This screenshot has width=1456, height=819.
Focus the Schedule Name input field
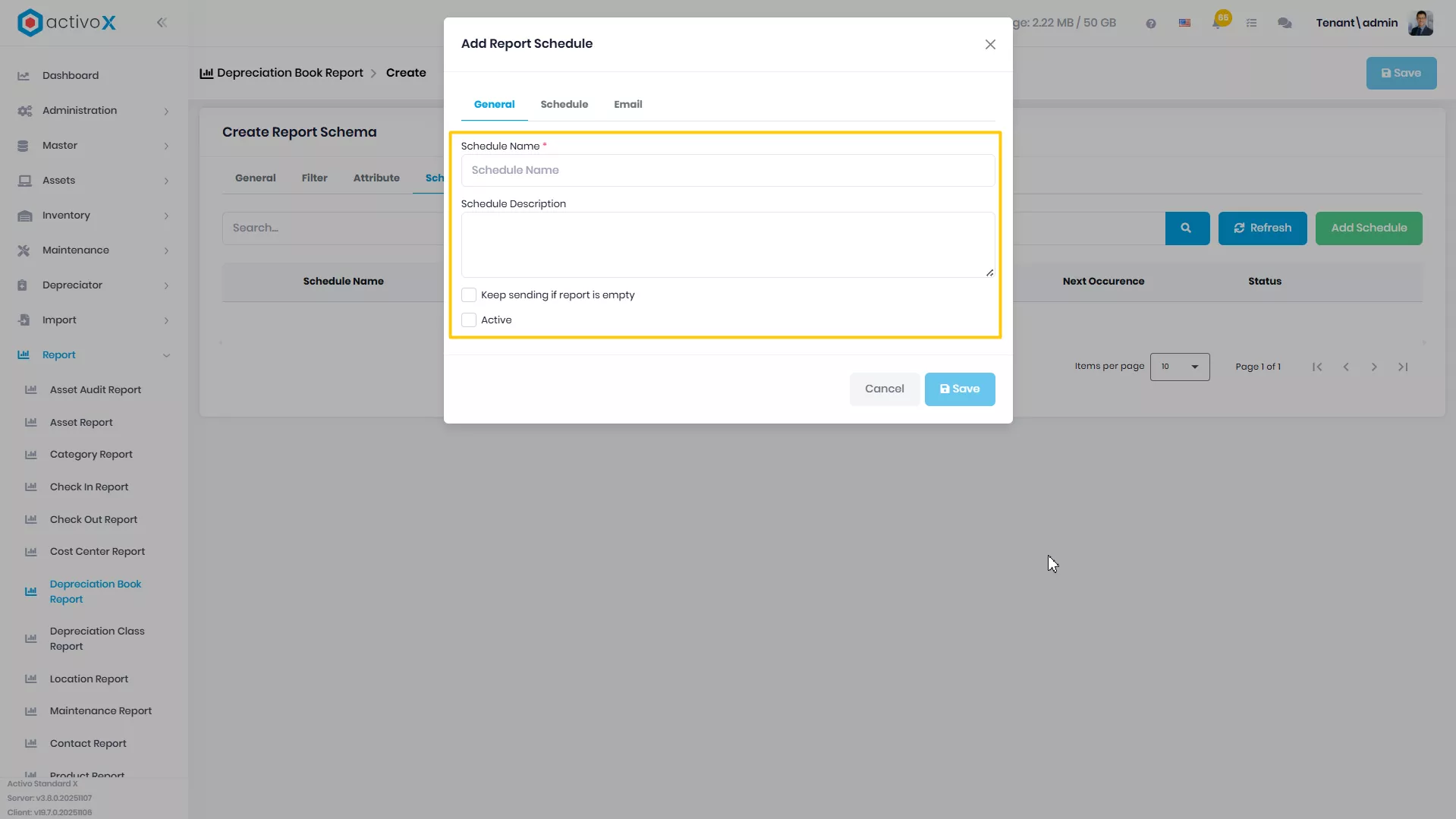coord(728,171)
